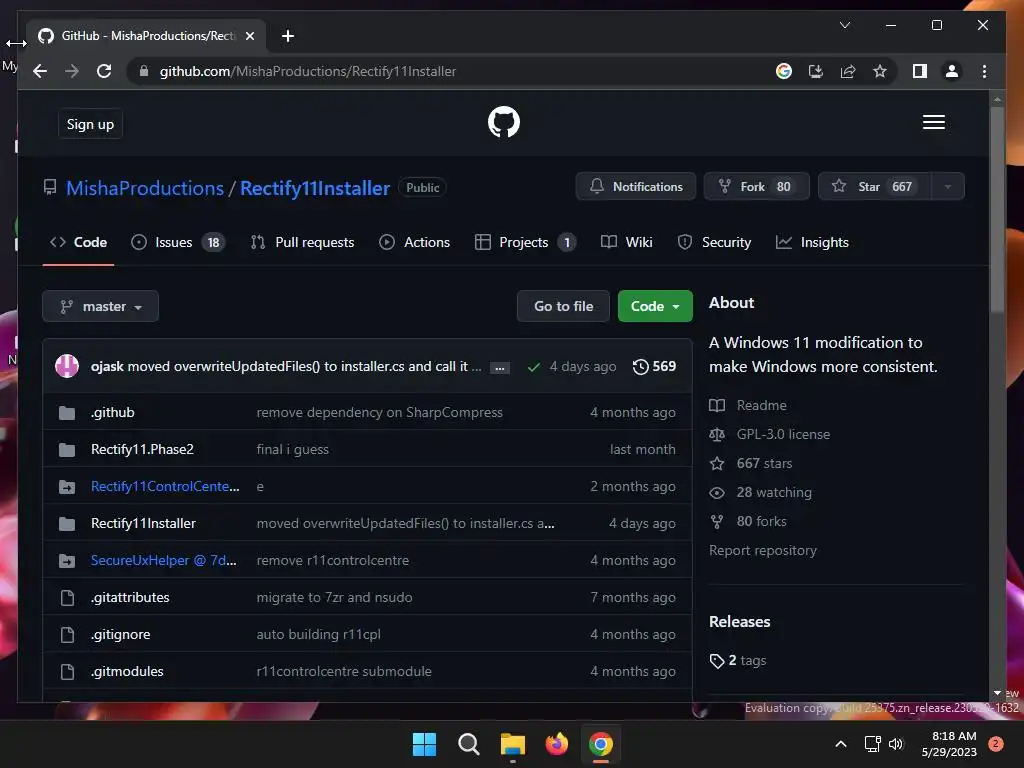Open the Rectify11Installer folder in file list
Image resolution: width=1024 pixels, height=768 pixels.
click(x=143, y=523)
